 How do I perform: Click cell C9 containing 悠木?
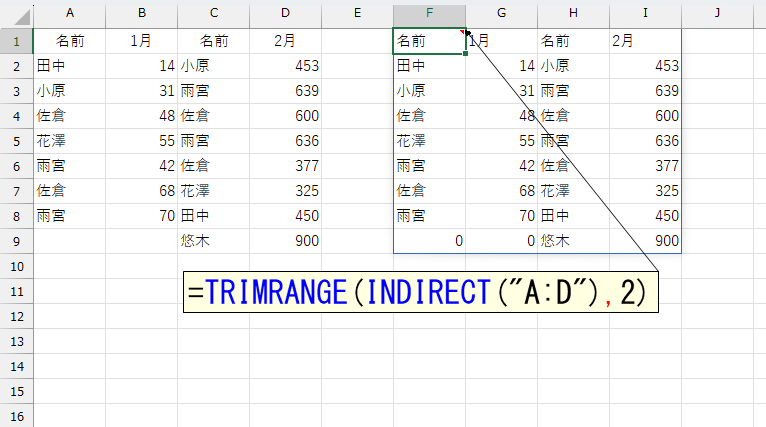tap(213, 241)
